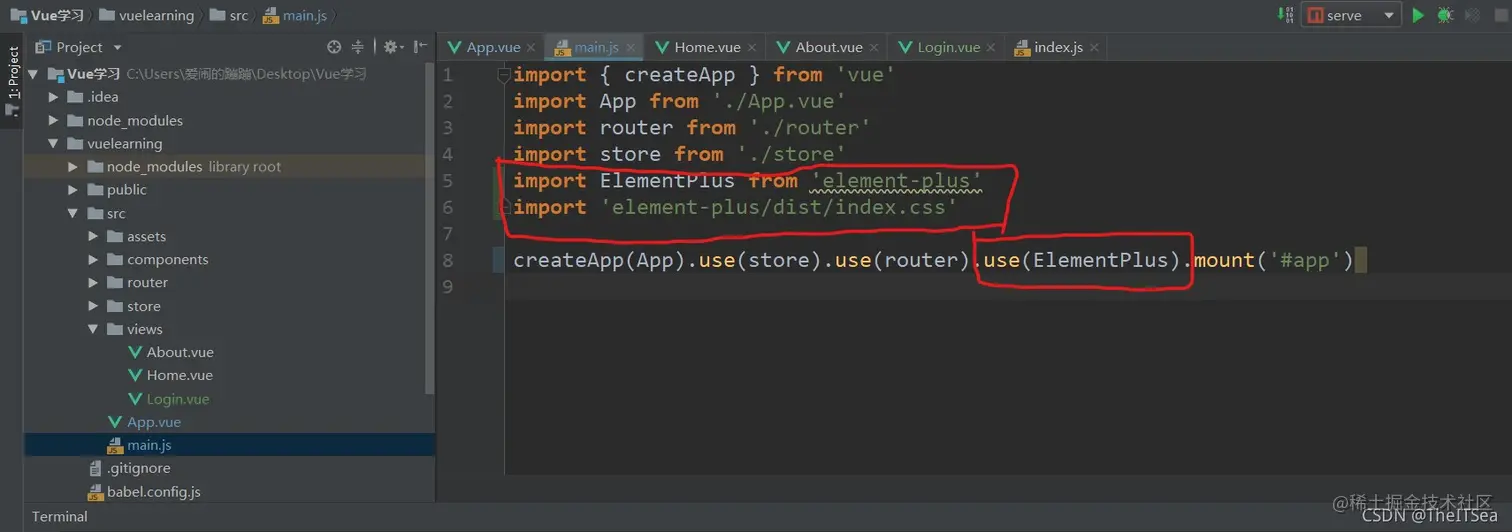Click the main.js breadcrumb
Screen dimensions: 1512x532
(295, 15)
